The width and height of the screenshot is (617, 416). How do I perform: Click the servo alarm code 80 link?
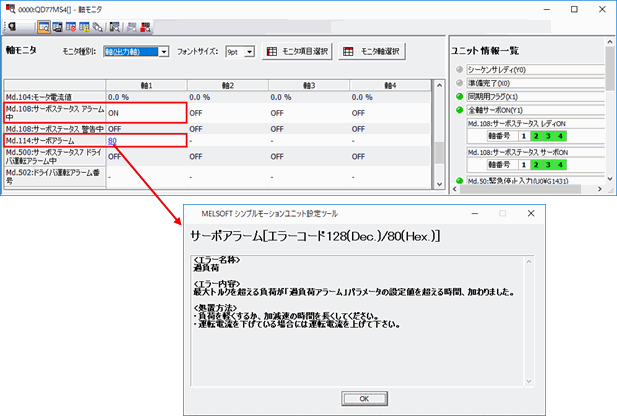coord(114,142)
